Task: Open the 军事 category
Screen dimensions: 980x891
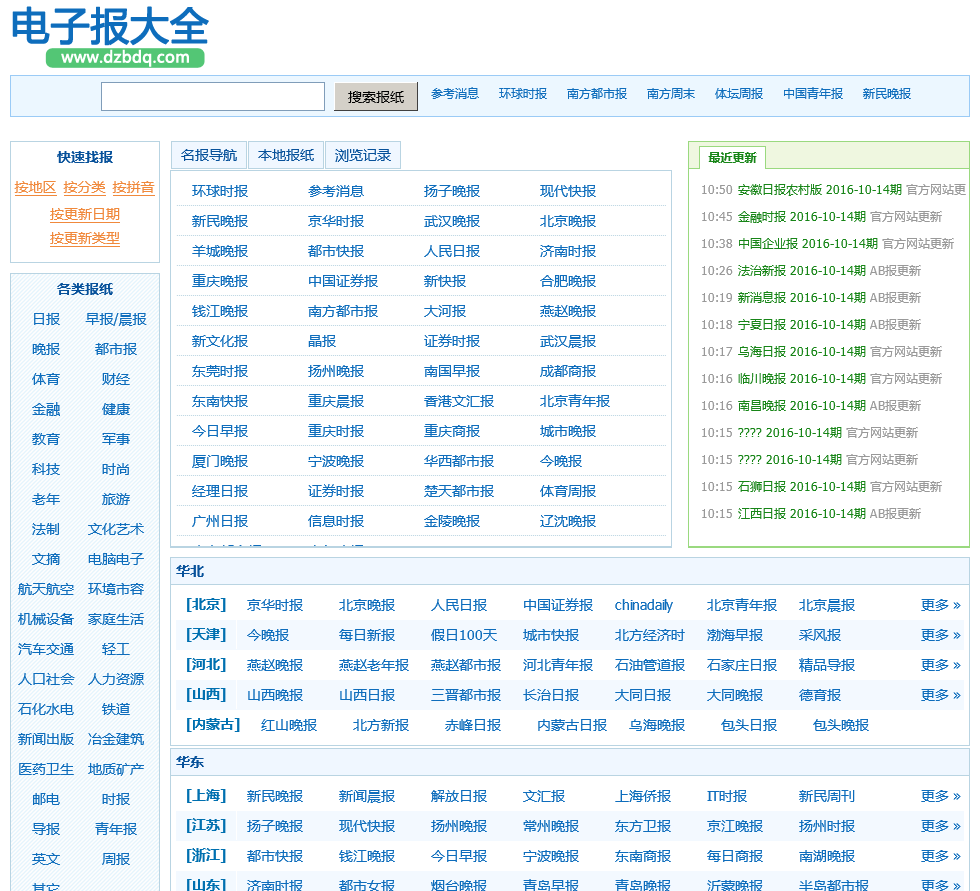Action: pos(116,439)
